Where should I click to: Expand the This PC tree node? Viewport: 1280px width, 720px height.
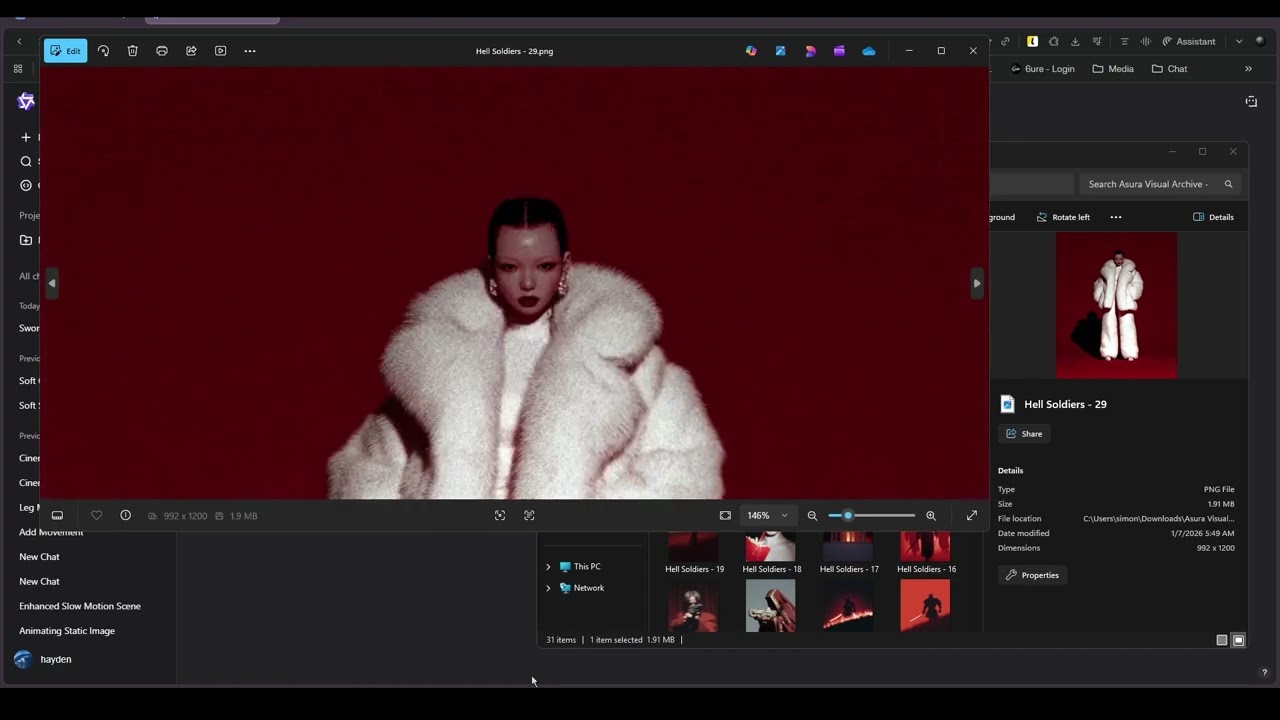click(548, 567)
